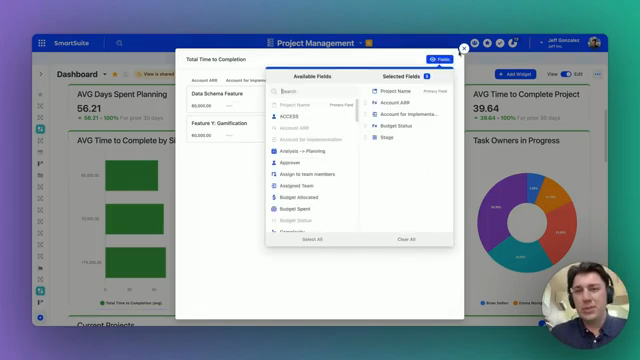Click the Account ARR column header
This screenshot has height=360, width=640.
pos(204,80)
